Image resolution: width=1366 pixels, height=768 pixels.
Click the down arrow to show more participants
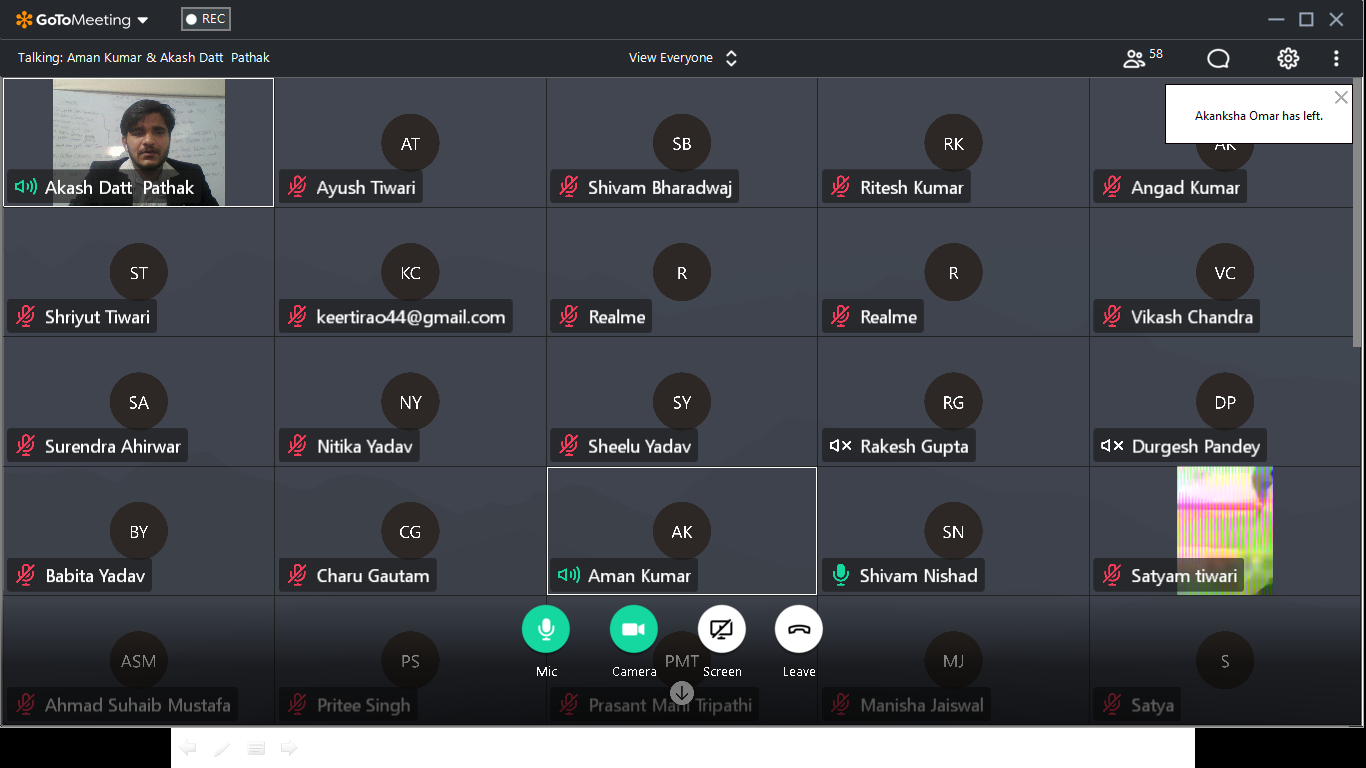(682, 693)
